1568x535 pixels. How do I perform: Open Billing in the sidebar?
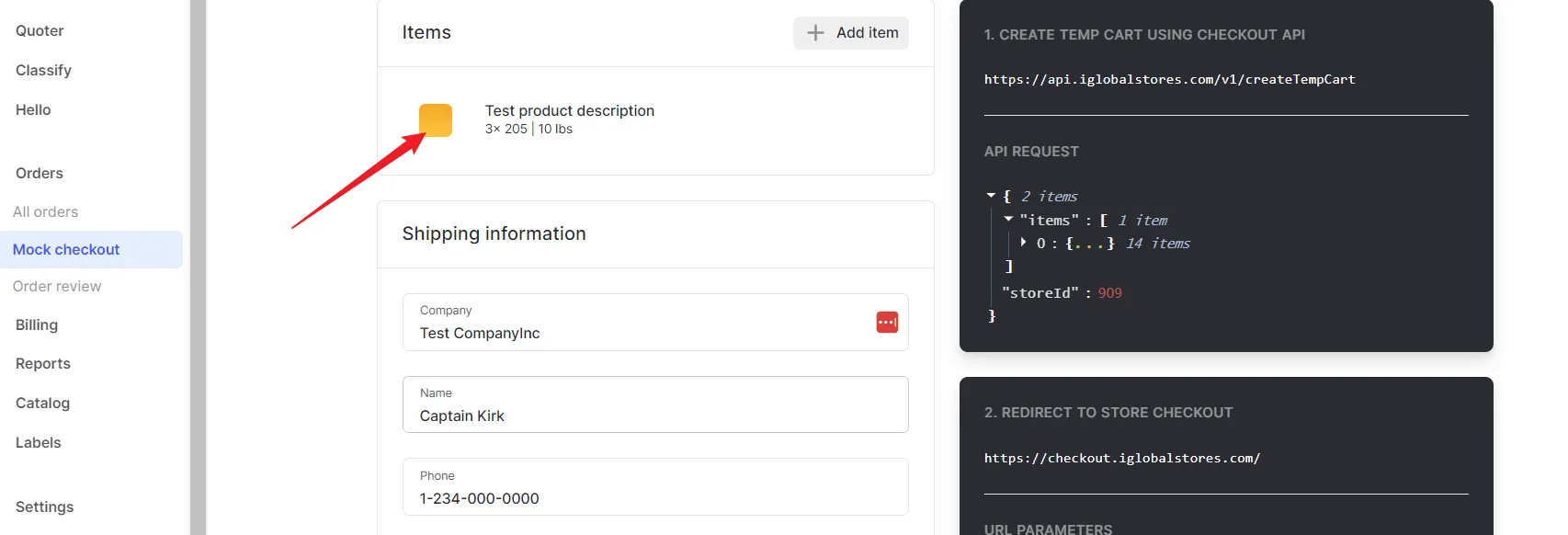click(37, 324)
